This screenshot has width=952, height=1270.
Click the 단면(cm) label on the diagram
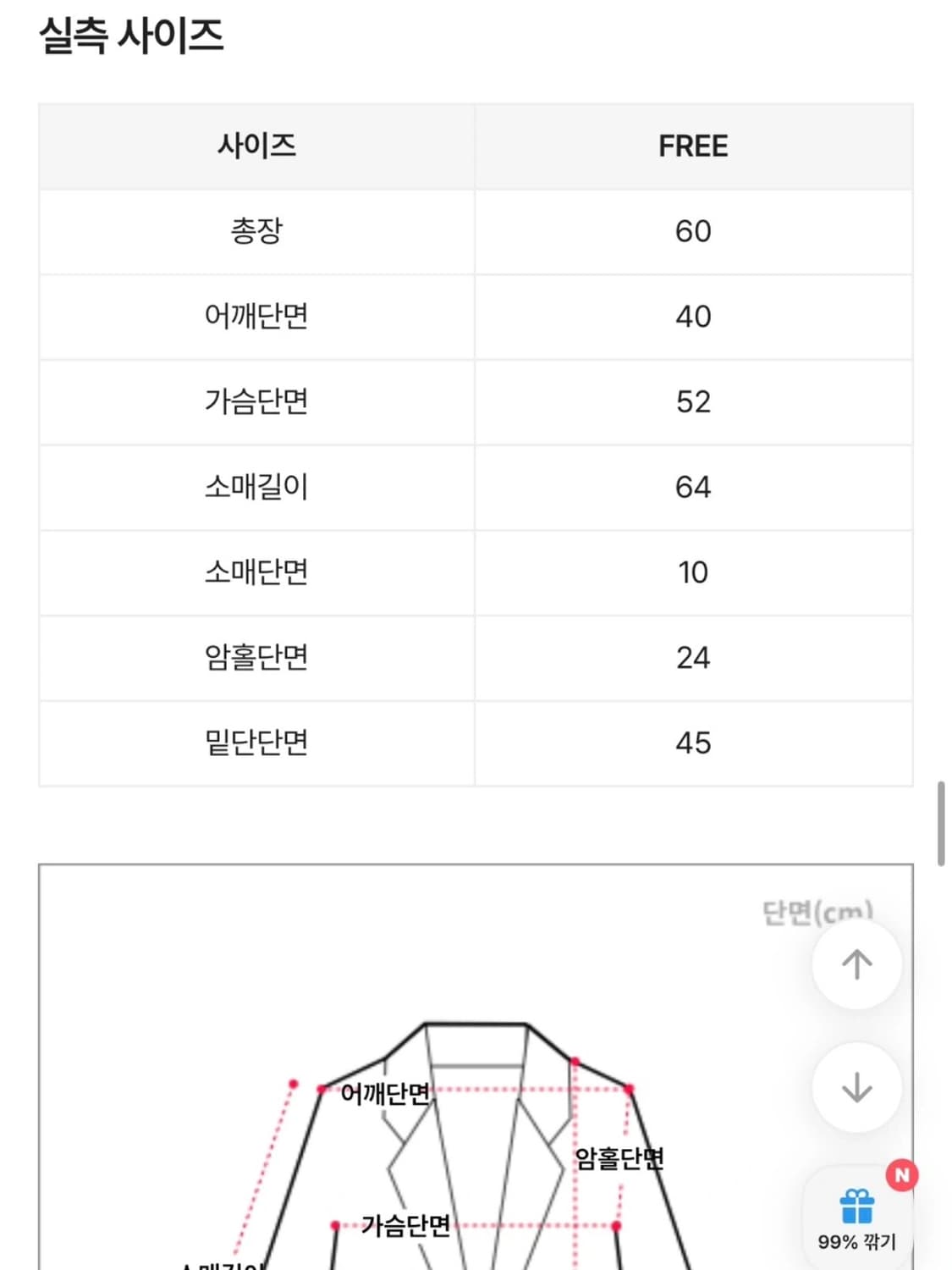click(817, 913)
